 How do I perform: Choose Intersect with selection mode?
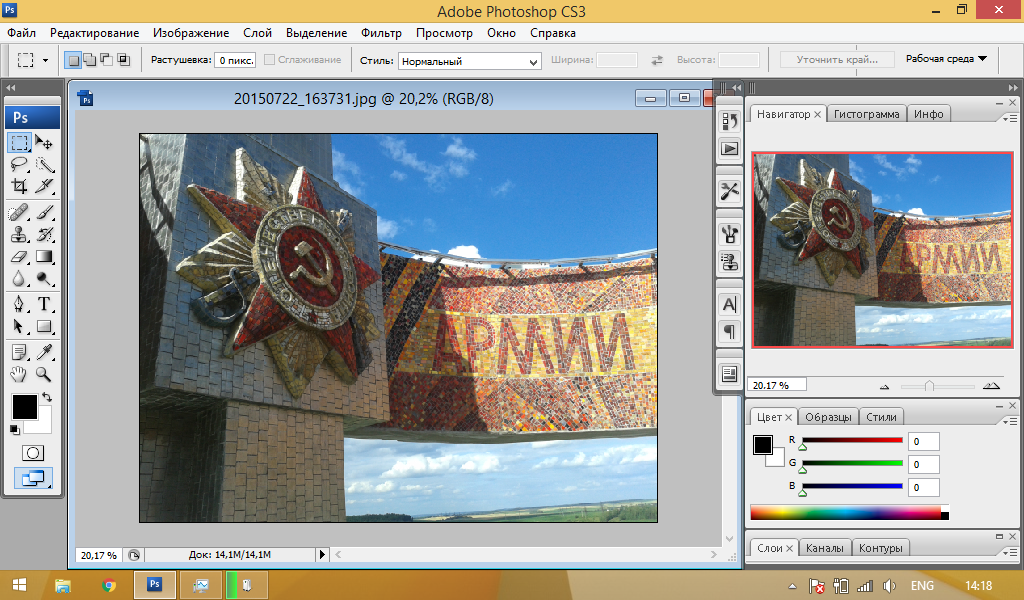(x=123, y=60)
